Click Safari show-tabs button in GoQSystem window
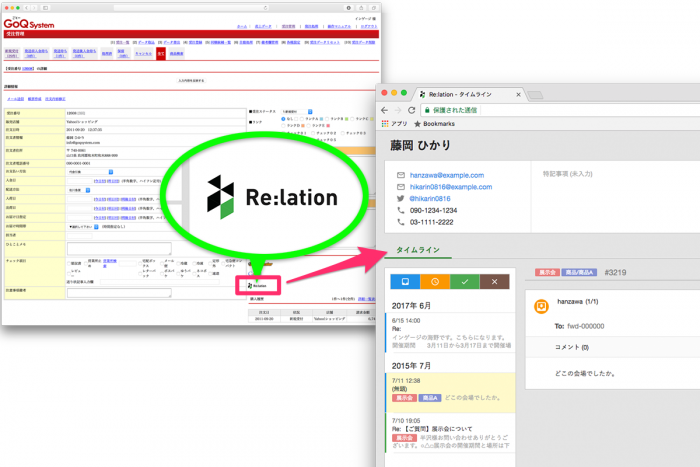Screen dimensions: 700x467 pos(374,8)
